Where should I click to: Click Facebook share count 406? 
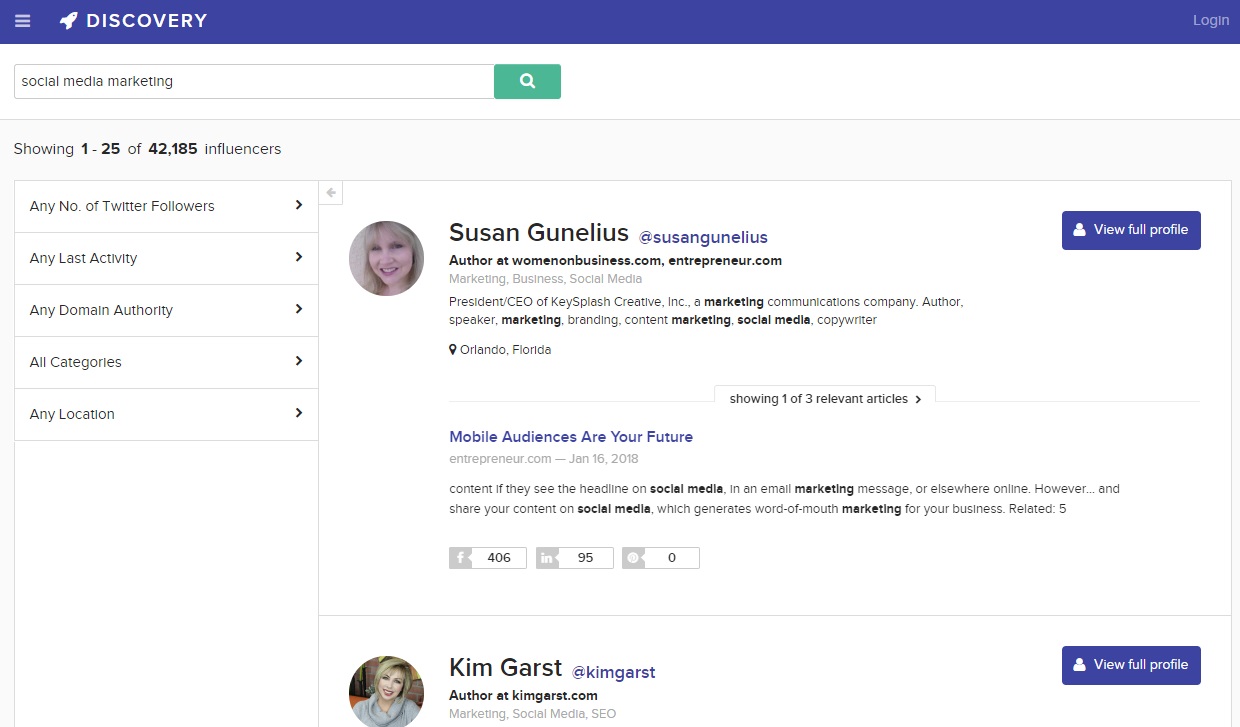pos(488,558)
